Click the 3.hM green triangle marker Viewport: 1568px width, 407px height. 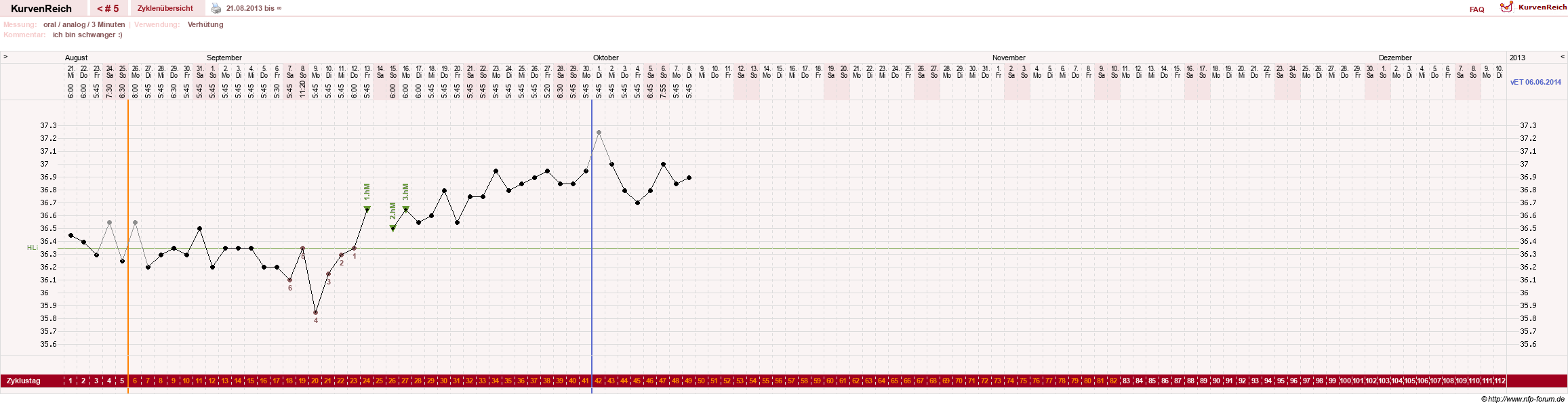[x=405, y=209]
